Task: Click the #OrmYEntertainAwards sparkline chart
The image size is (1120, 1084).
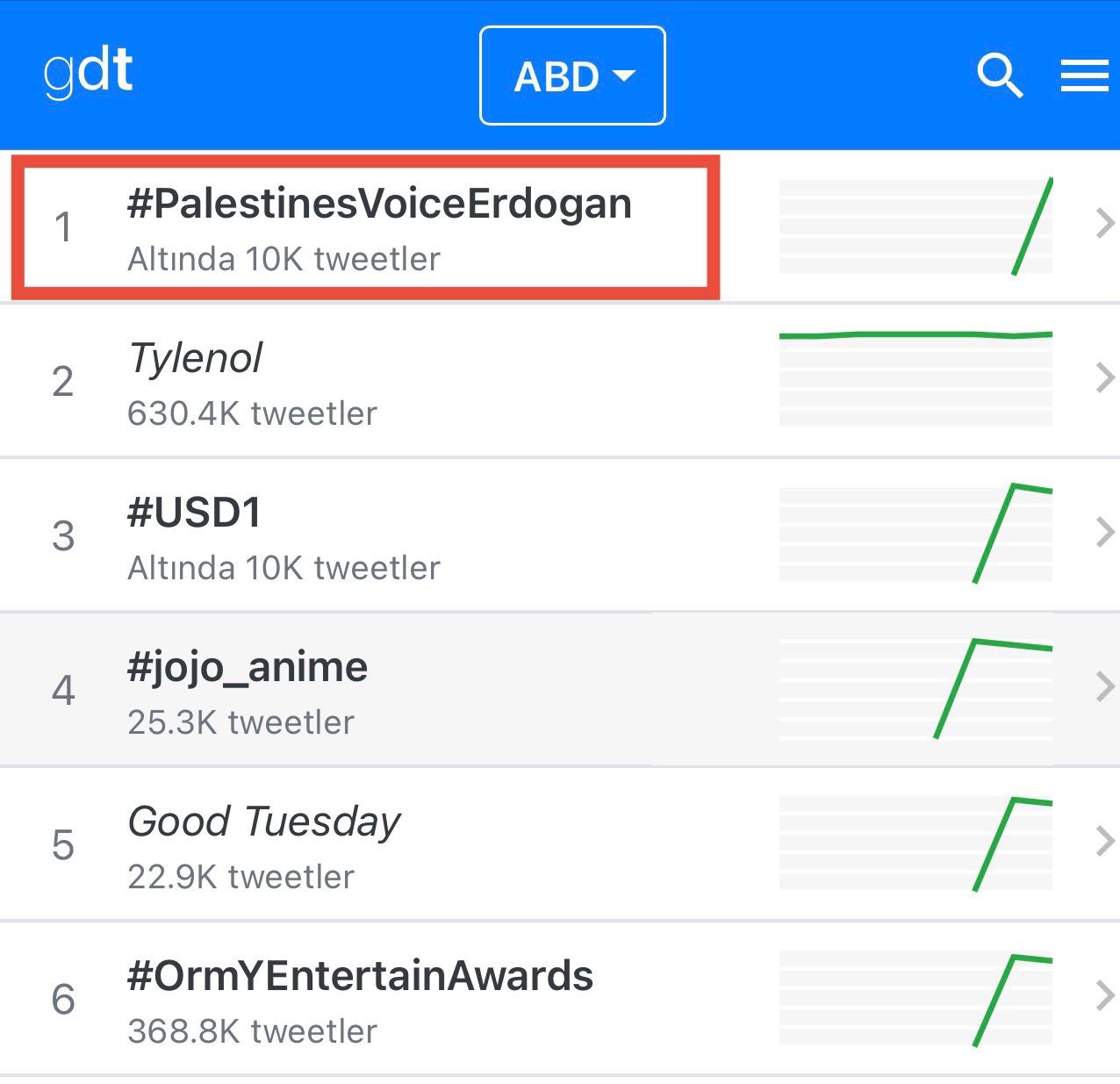Action: point(915,998)
